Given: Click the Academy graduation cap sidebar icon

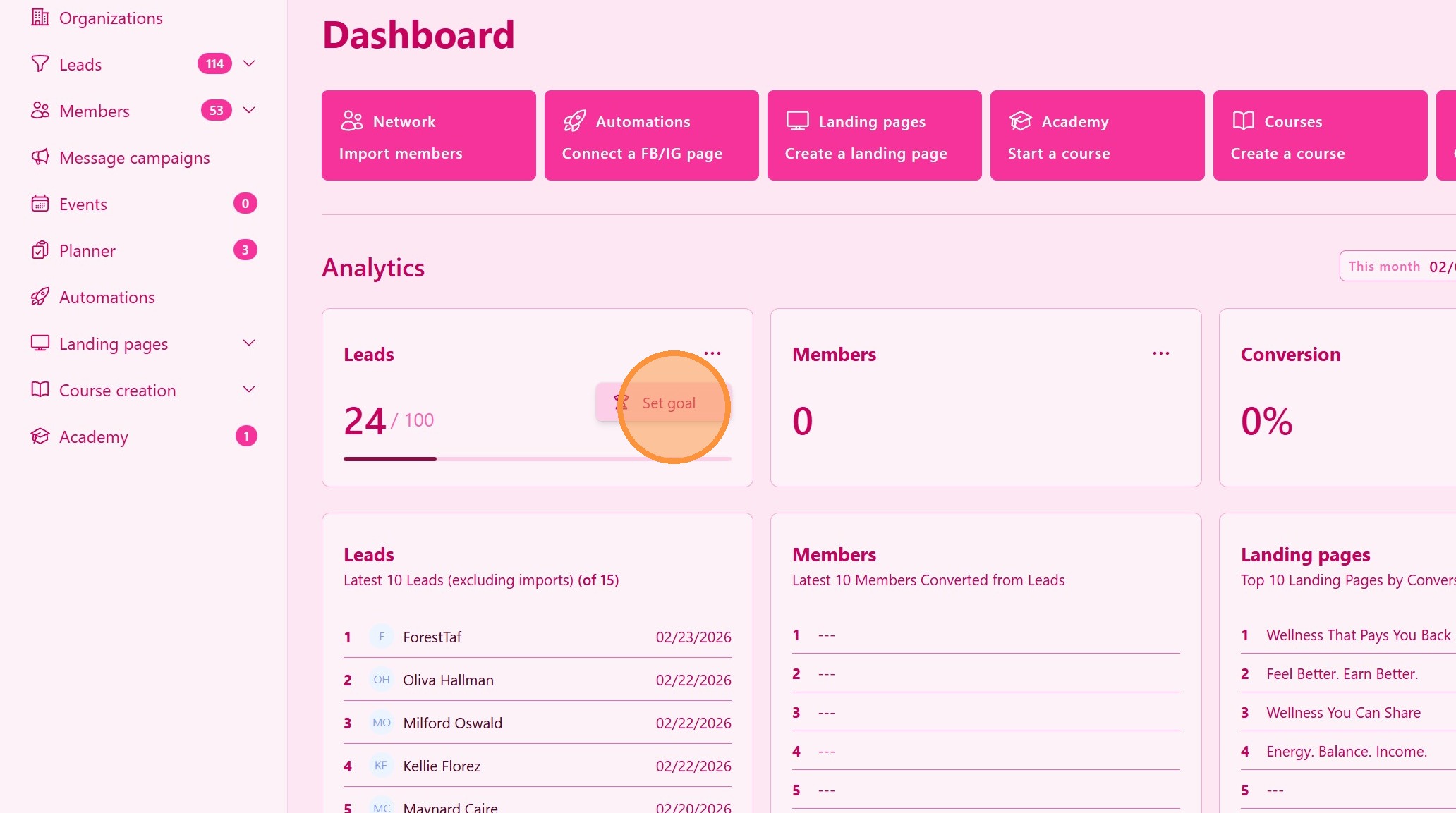Looking at the screenshot, I should [x=40, y=436].
